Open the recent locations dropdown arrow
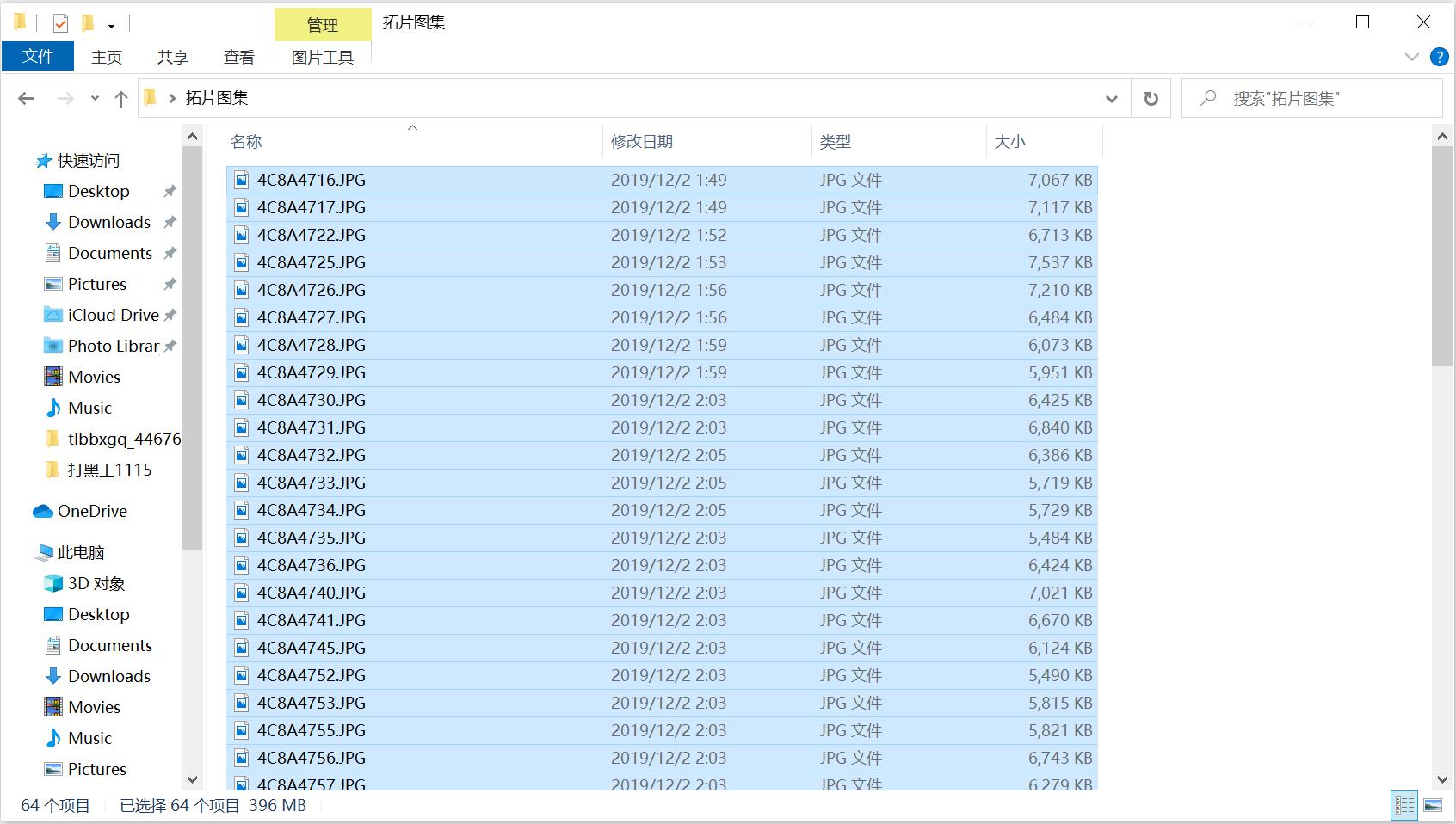 (x=95, y=99)
